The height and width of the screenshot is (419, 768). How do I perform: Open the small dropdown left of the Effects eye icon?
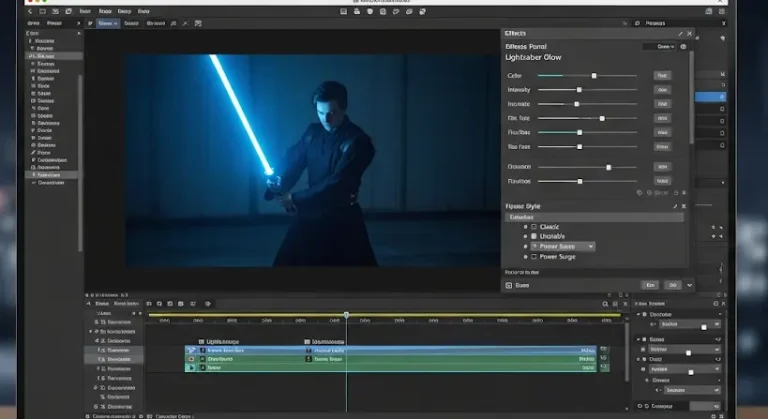tap(659, 47)
